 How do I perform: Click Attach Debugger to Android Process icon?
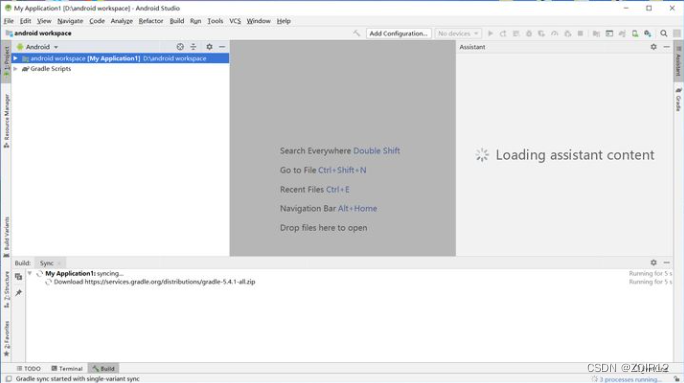point(568,34)
